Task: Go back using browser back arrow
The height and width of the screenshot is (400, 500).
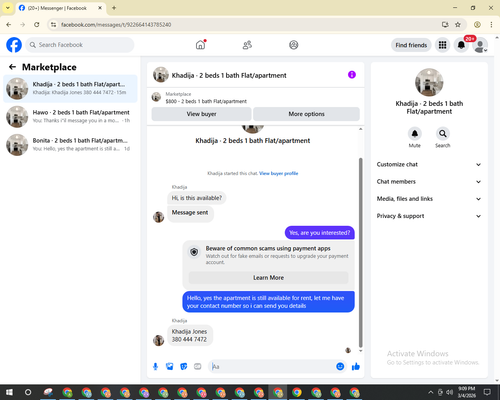Action: click(x=9, y=25)
